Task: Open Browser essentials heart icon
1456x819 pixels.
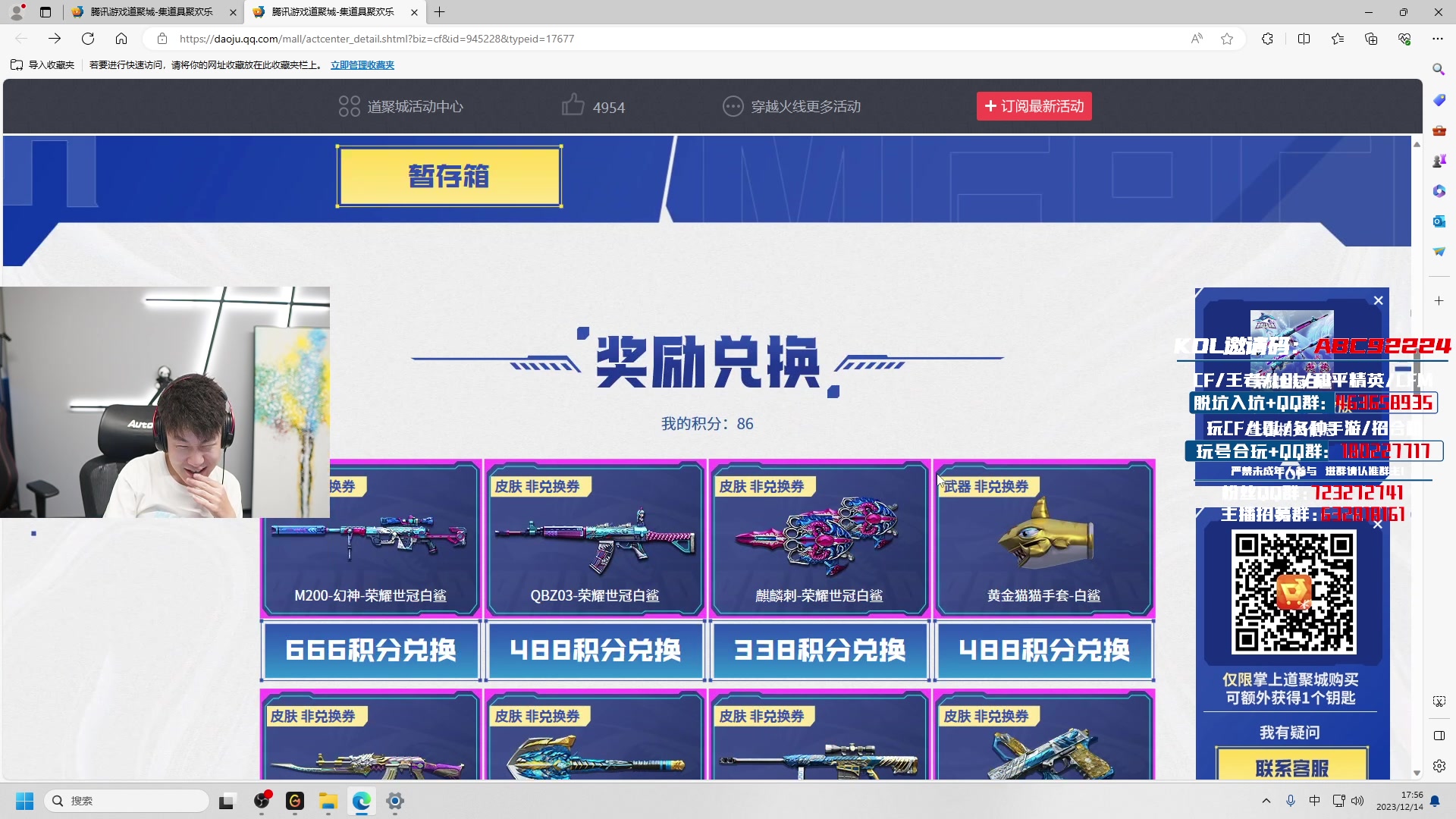Action: (1404, 39)
